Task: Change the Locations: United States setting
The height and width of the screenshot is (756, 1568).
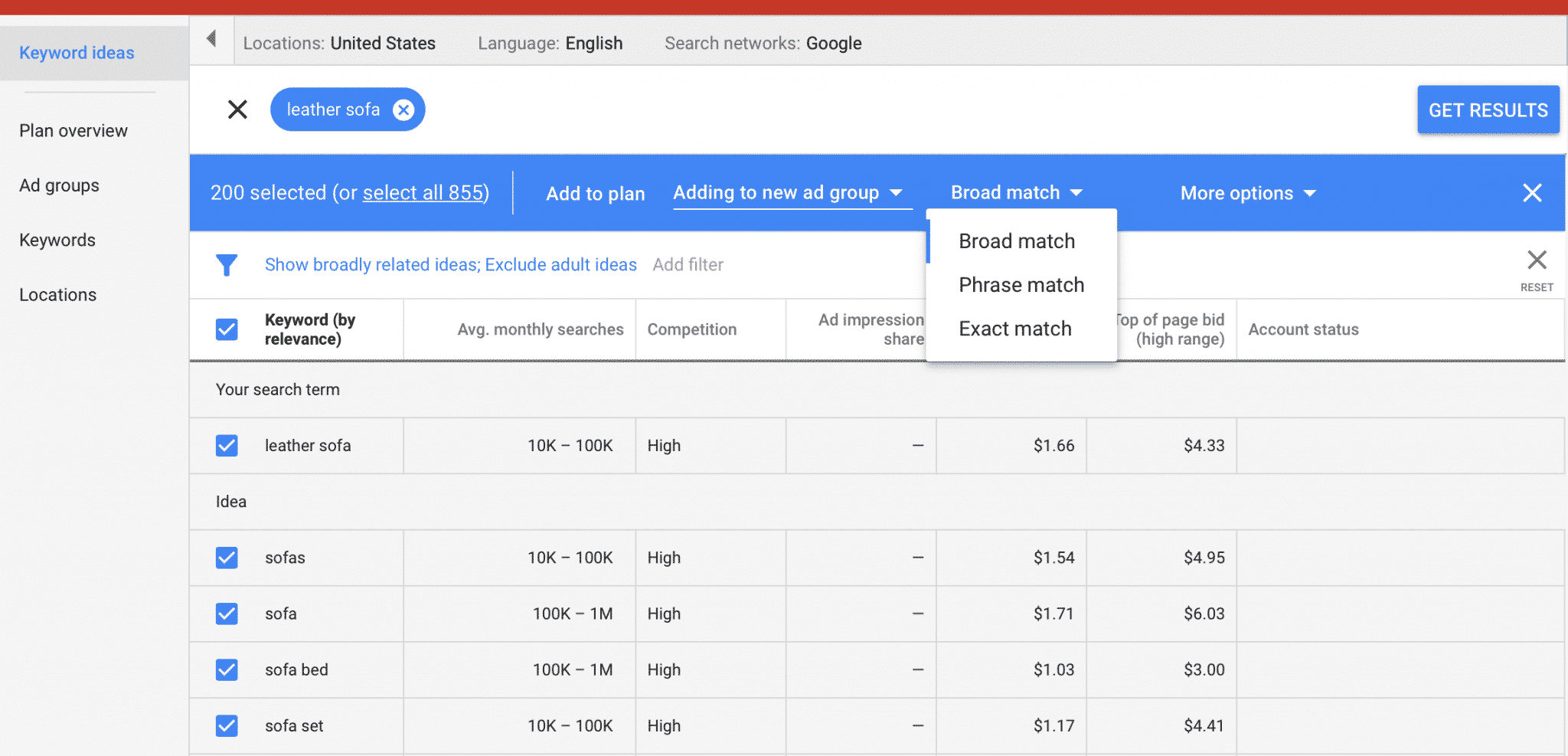Action: coord(339,44)
